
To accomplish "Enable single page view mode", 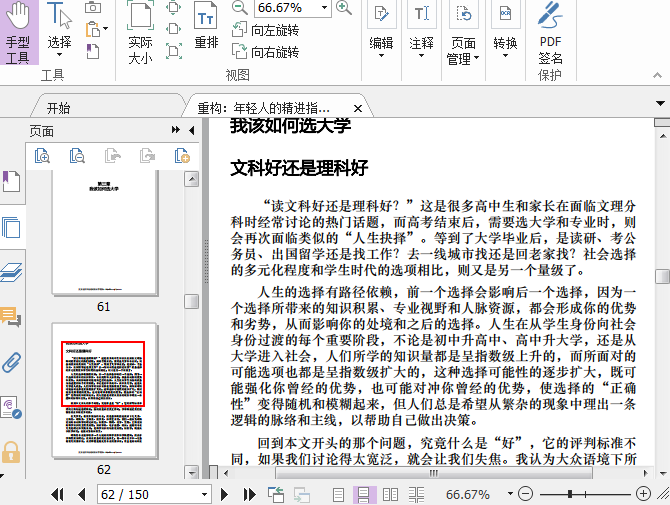I will click(338, 495).
